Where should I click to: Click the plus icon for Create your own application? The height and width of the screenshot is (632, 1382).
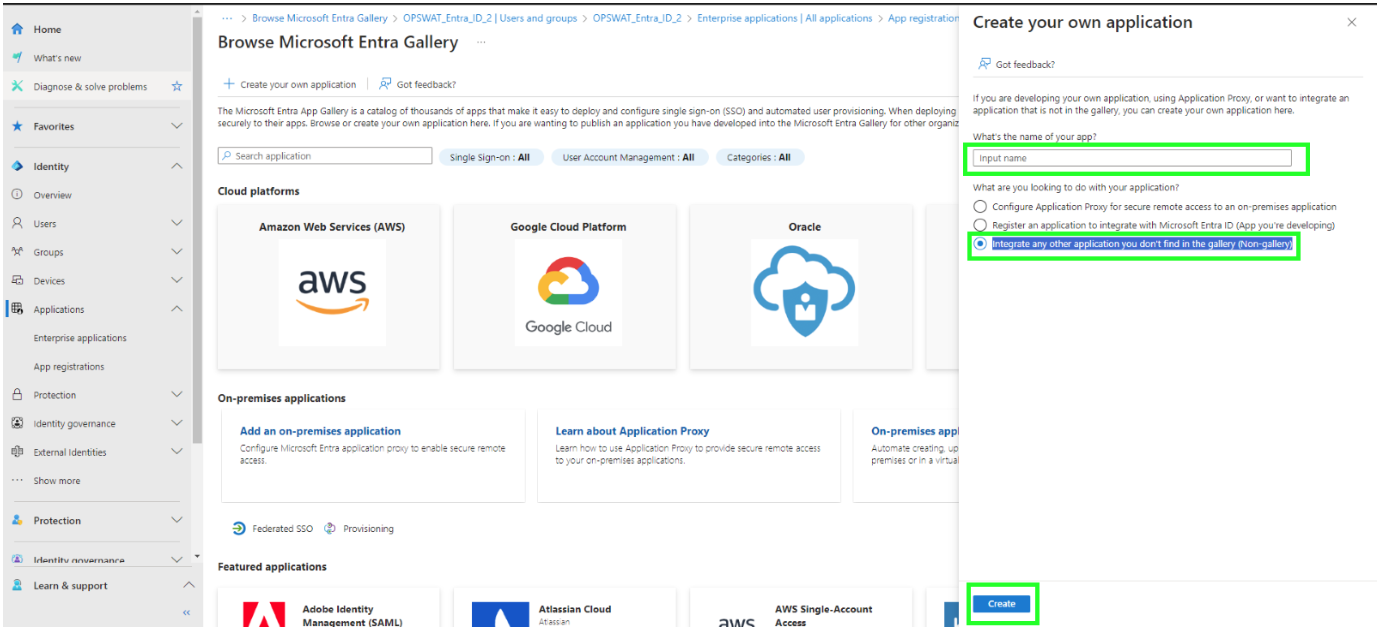pyautogui.click(x=229, y=85)
